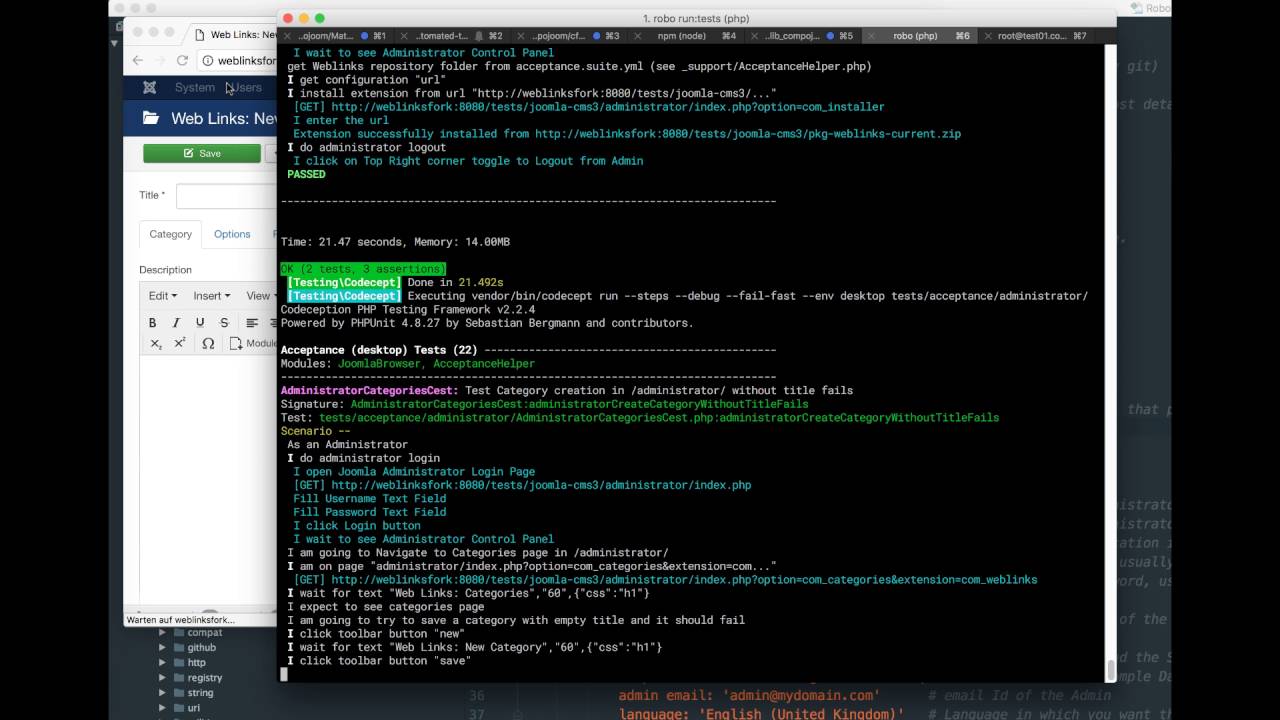The width and height of the screenshot is (1280, 720).
Task: Click the site info icon in the address bar
Action: point(208,61)
